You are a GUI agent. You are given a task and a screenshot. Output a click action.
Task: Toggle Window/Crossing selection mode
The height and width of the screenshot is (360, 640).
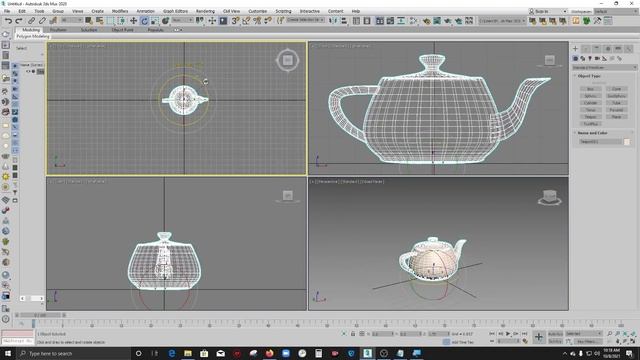pyautogui.click(x=121, y=20)
